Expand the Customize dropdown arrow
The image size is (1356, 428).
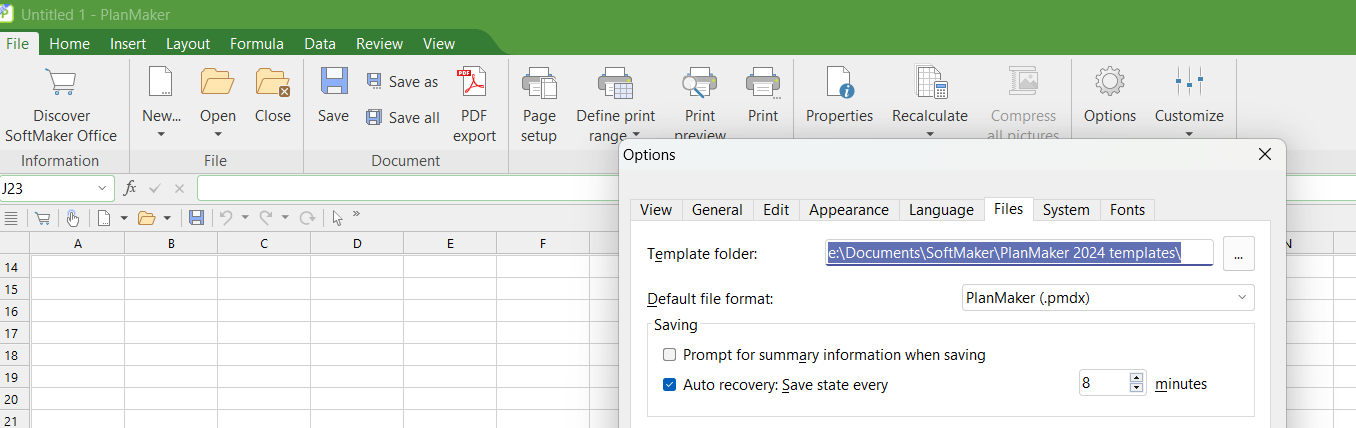tap(1189, 134)
